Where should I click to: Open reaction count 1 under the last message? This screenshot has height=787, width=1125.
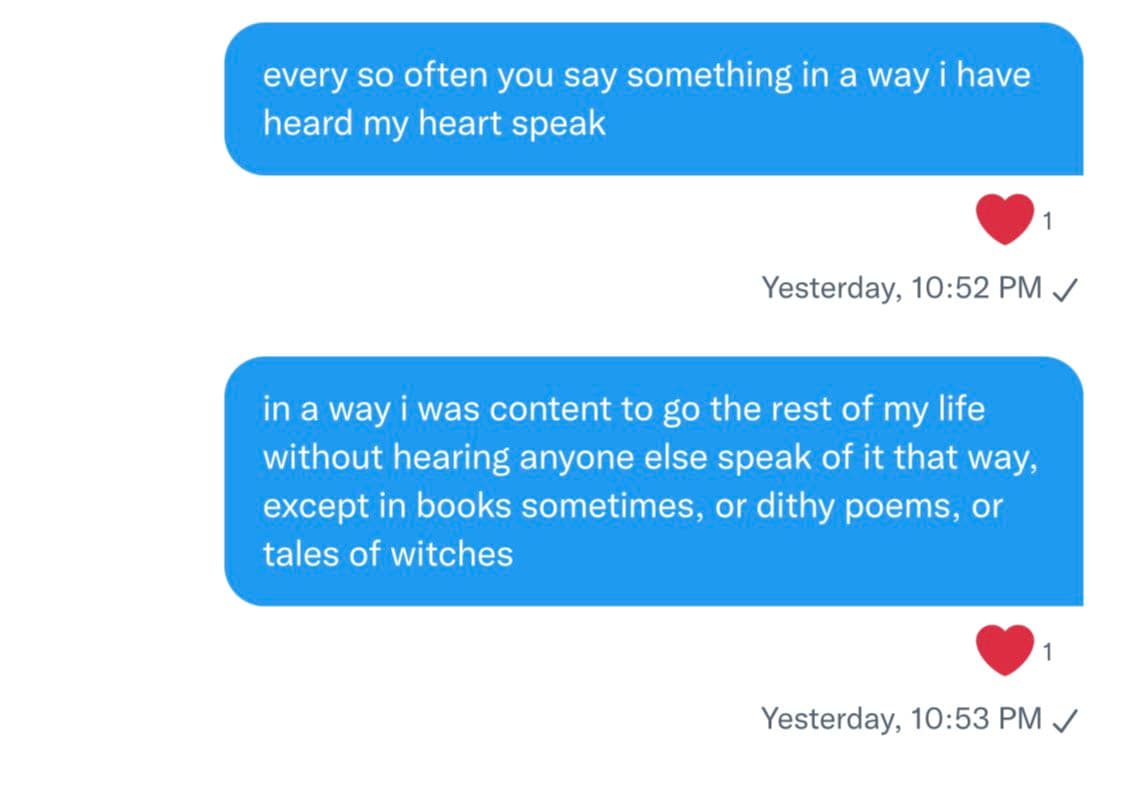coord(1046,653)
